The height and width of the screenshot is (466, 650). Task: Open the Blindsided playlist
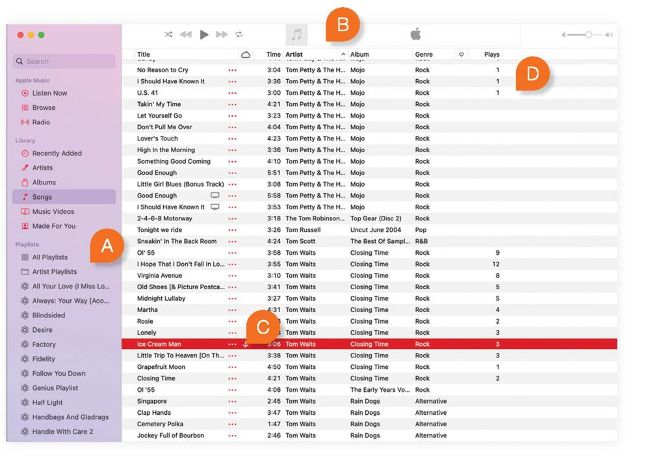pos(50,314)
